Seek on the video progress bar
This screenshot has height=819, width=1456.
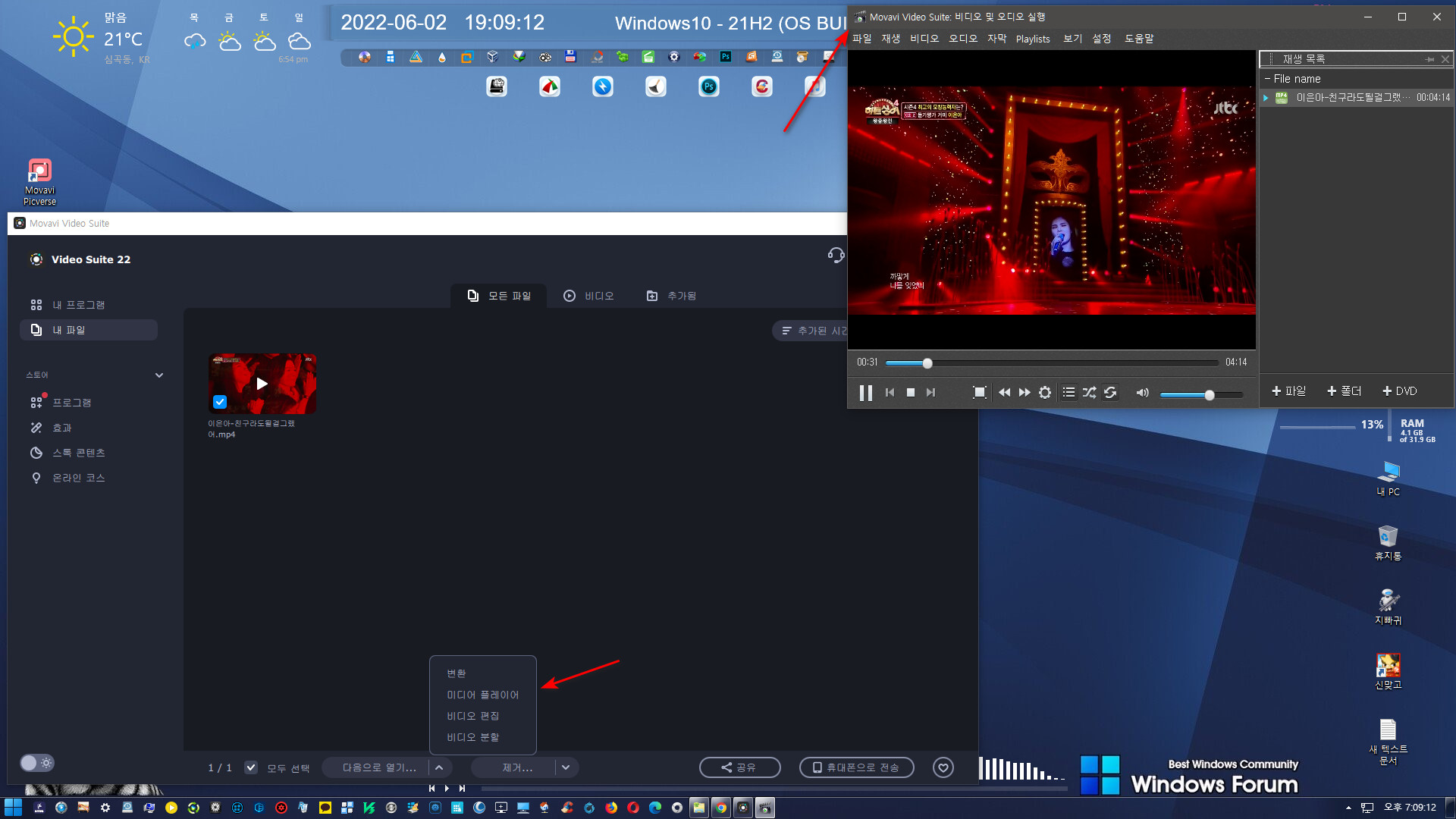point(1052,363)
